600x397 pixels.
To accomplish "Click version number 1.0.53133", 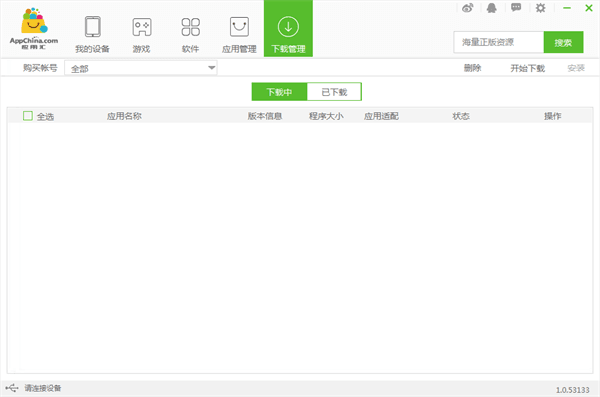I will click(572, 390).
